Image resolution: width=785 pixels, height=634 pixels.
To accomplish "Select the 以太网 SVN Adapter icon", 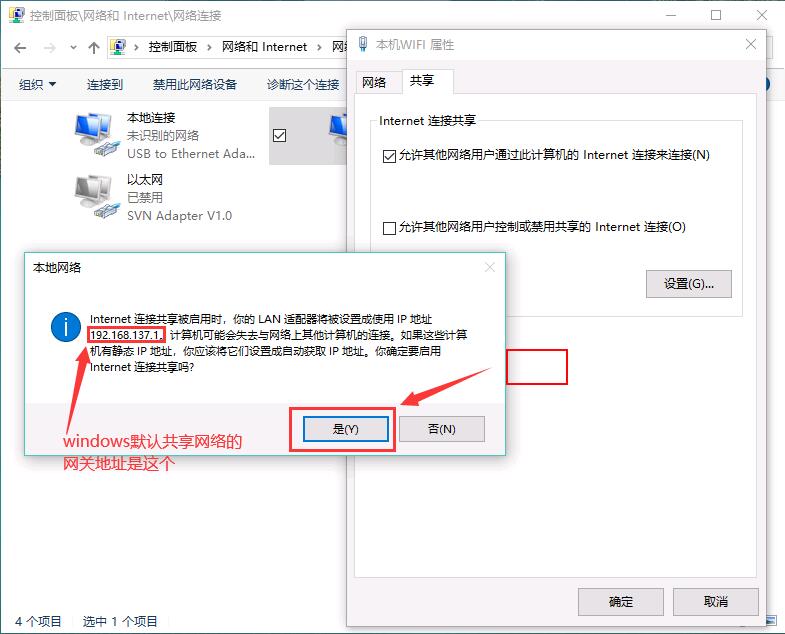I will [x=97, y=197].
